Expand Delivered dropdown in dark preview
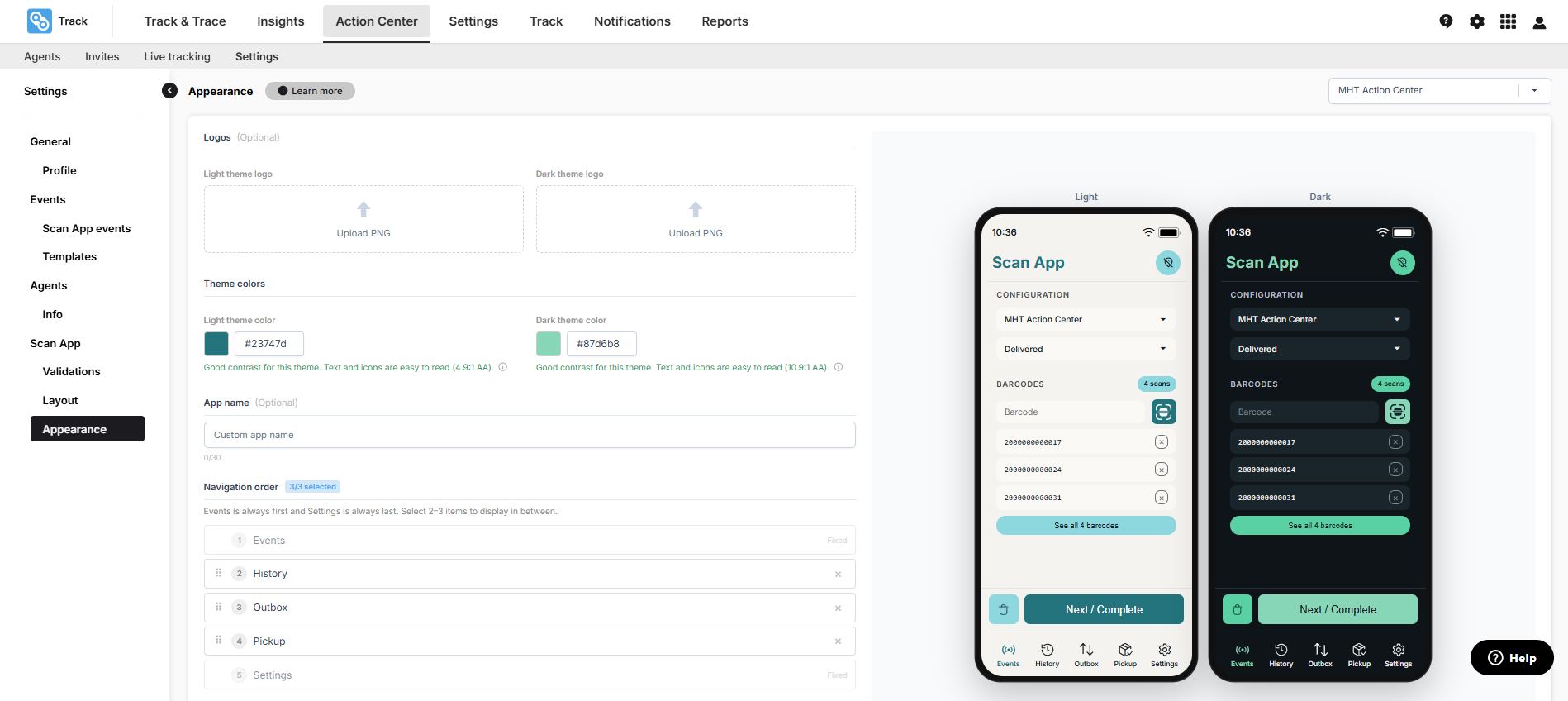Image resolution: width=1568 pixels, height=701 pixels. 1320,349
